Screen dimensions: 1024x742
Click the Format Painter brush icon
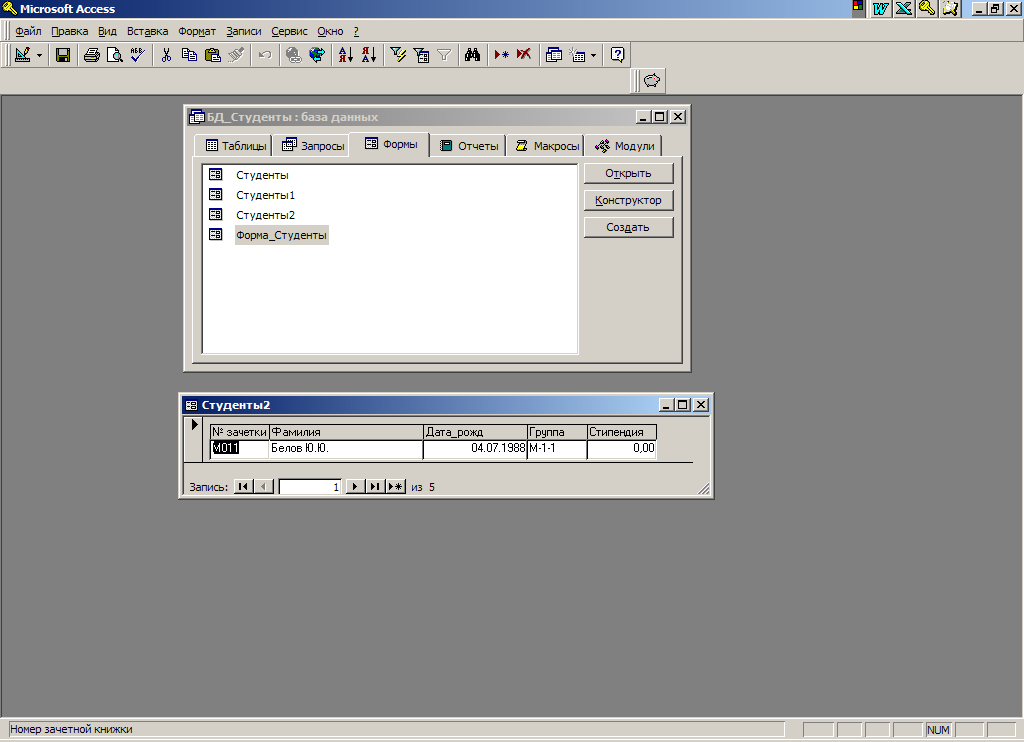click(236, 55)
